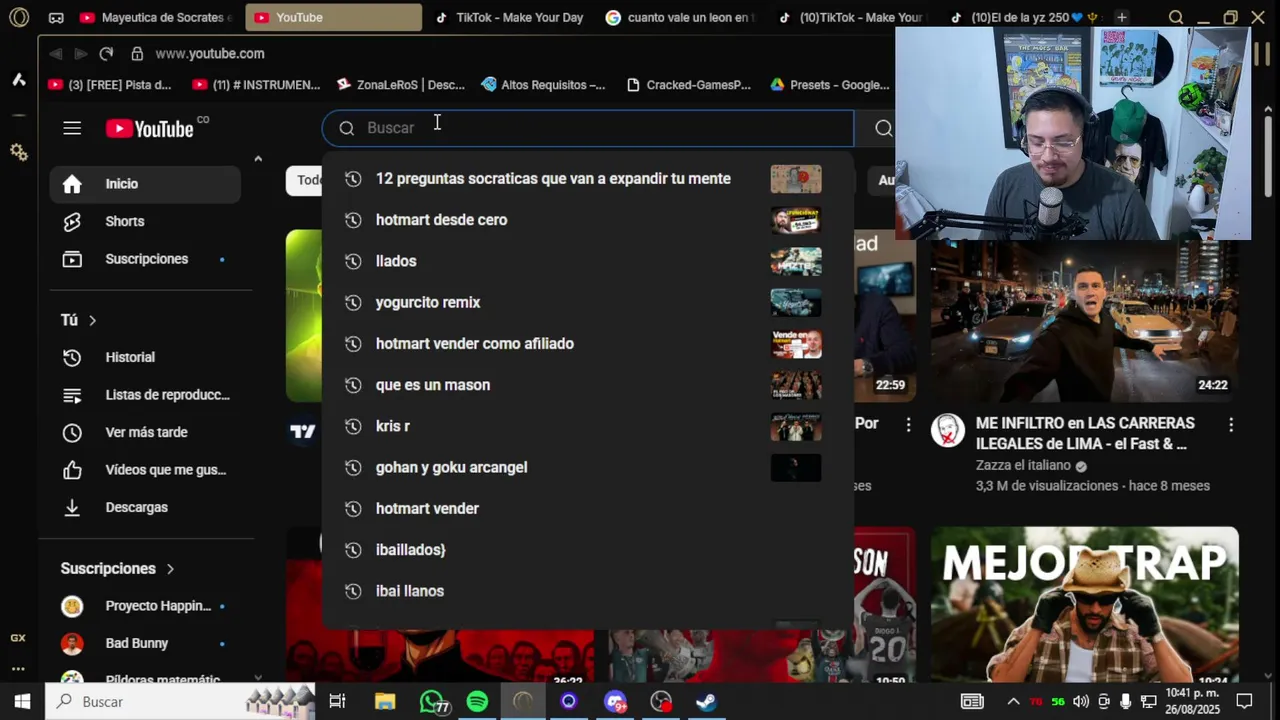Open Spotify from the taskbar

[x=477, y=702]
